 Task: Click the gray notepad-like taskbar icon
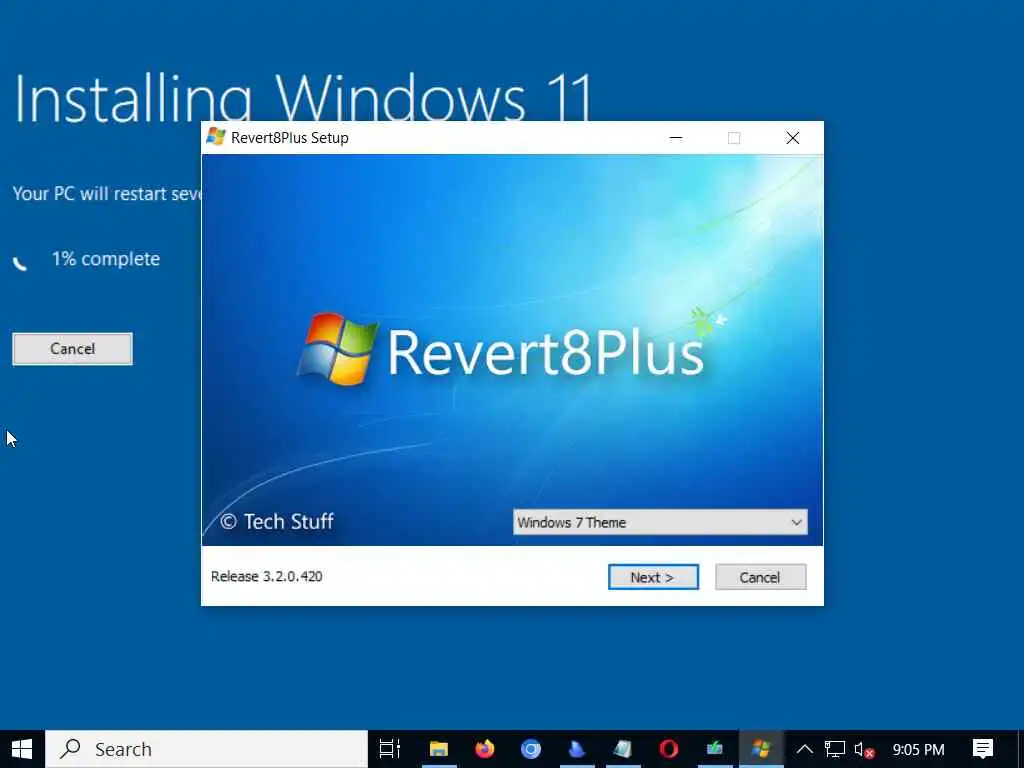click(x=622, y=749)
